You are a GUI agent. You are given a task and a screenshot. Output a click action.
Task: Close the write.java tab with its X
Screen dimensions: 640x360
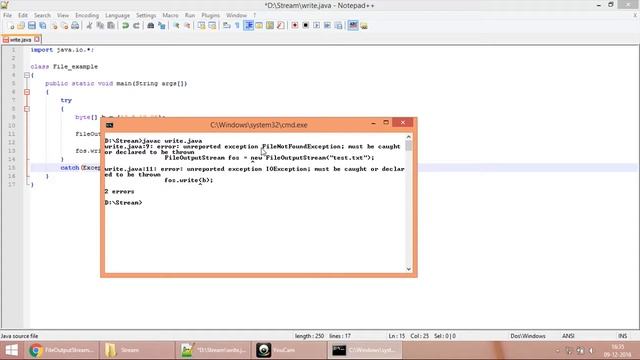pyautogui.click(x=37, y=40)
